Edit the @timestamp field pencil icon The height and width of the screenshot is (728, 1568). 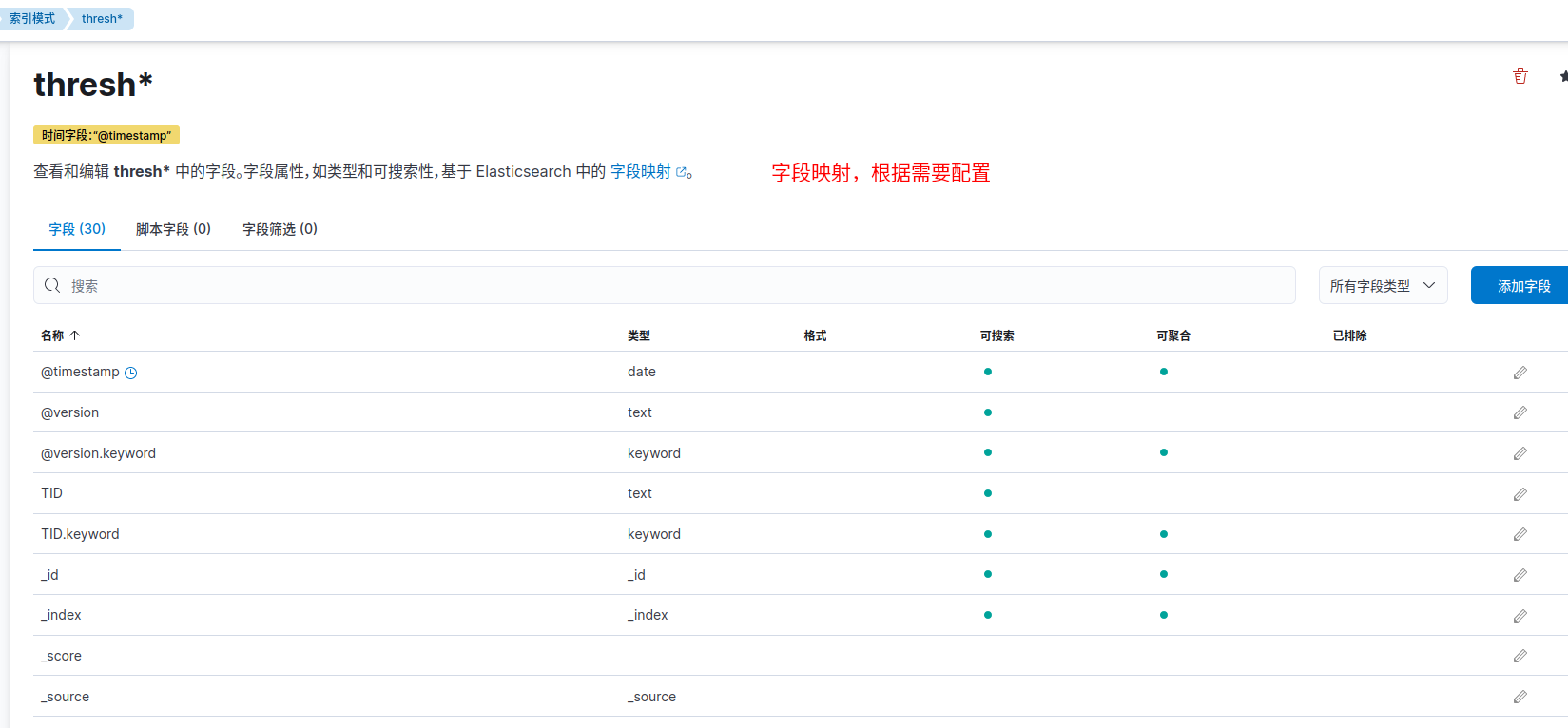tap(1520, 373)
